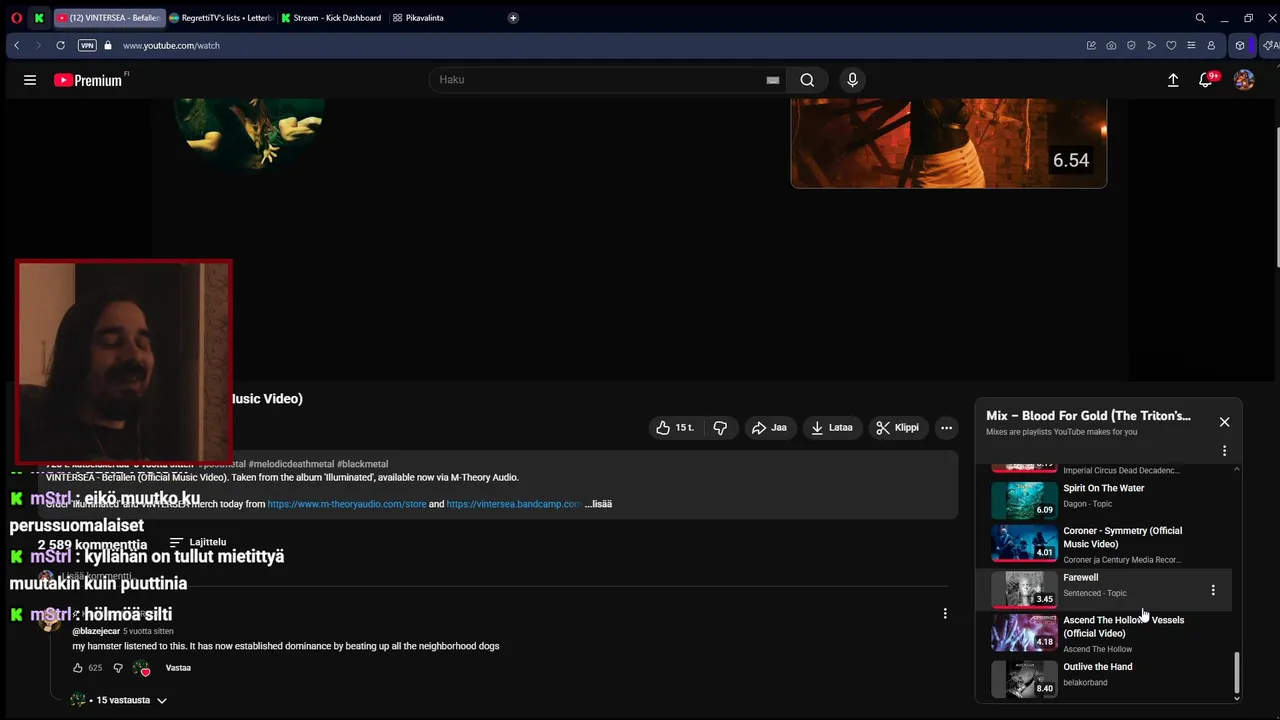Screen dimensions: 1280x720
Task: Open the blazejecar comment options menu
Action: [x=945, y=613]
